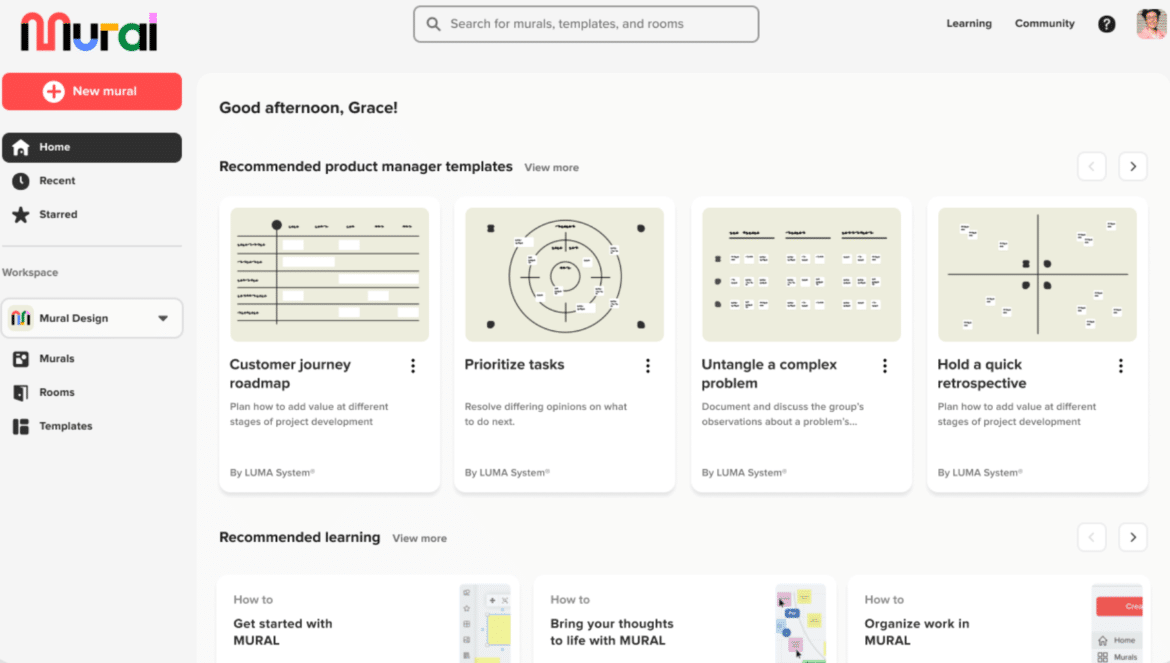Click the Mural logo
Image resolution: width=1170 pixels, height=663 pixels.
click(x=89, y=33)
